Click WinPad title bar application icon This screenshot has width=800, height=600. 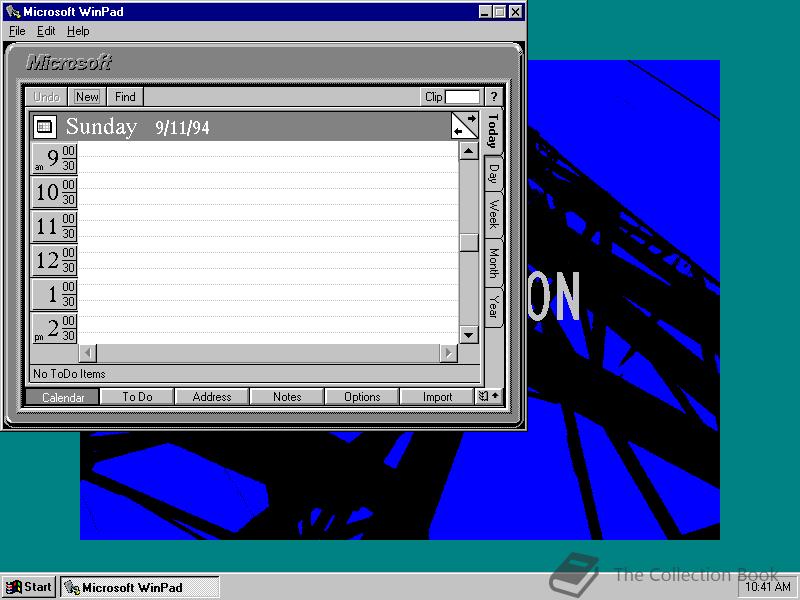pos(13,11)
